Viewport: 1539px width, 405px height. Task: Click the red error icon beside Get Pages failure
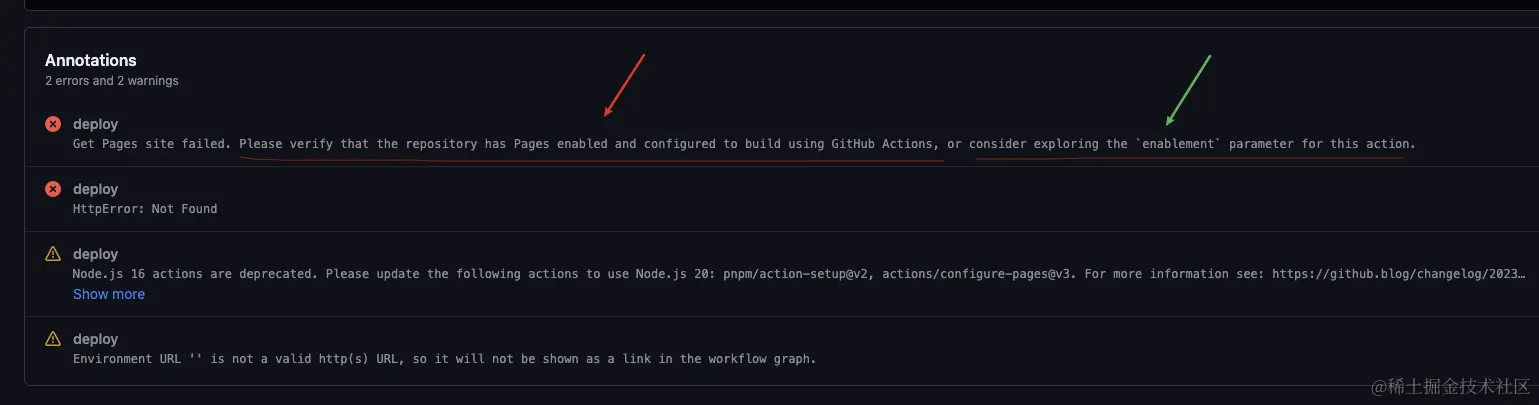53,124
